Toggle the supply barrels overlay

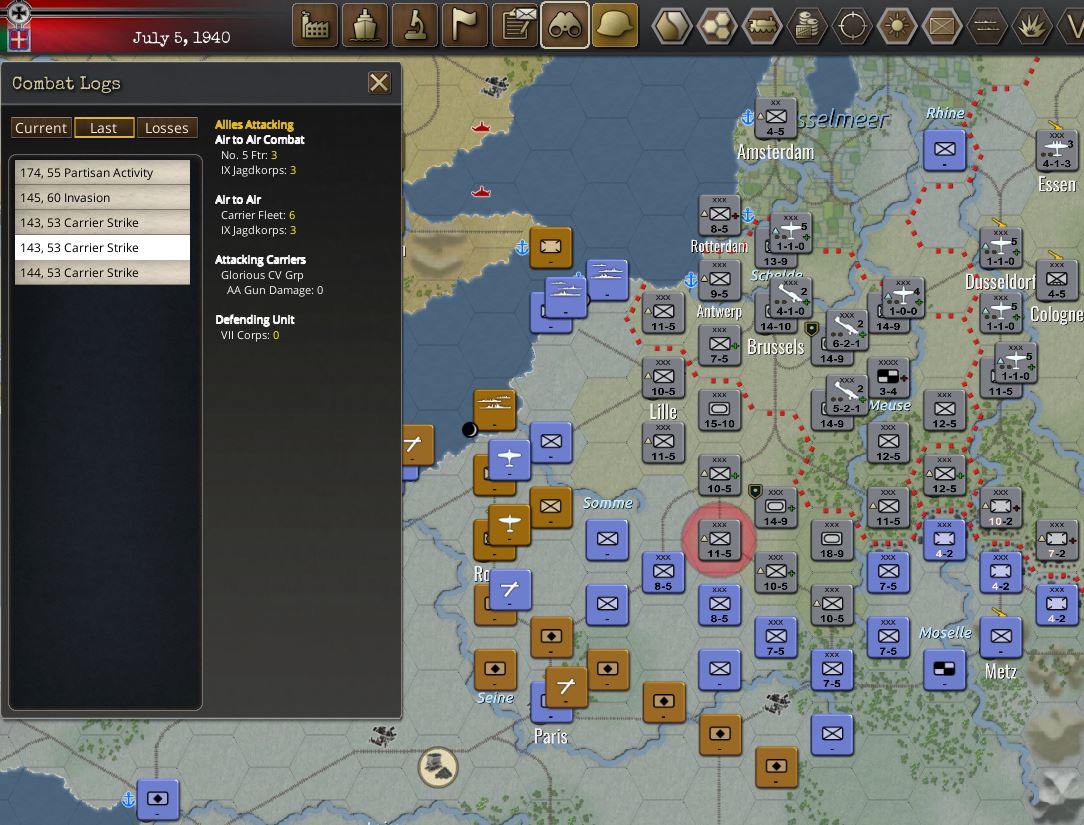(x=807, y=26)
